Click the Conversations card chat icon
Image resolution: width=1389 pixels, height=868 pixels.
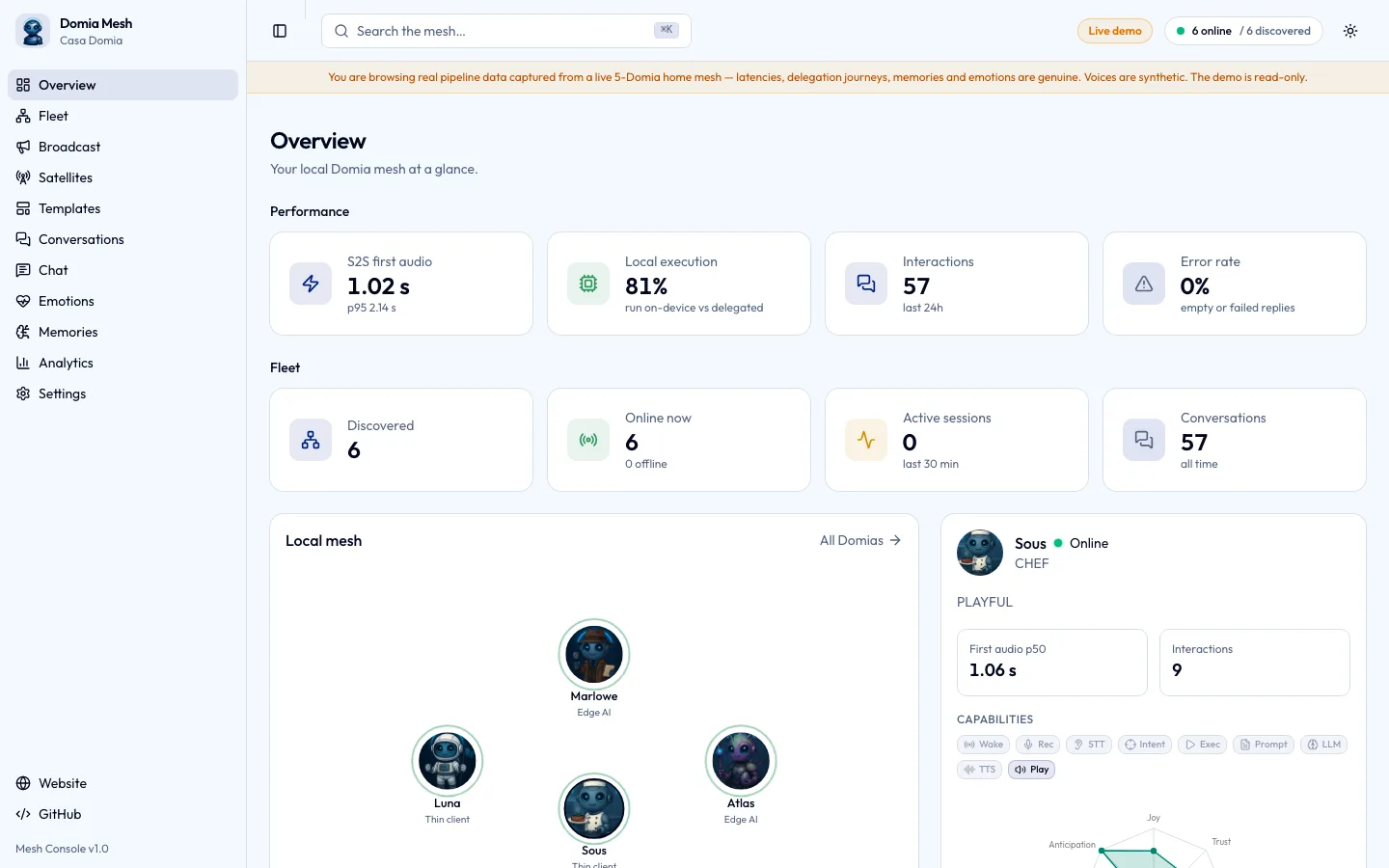pyautogui.click(x=1144, y=440)
